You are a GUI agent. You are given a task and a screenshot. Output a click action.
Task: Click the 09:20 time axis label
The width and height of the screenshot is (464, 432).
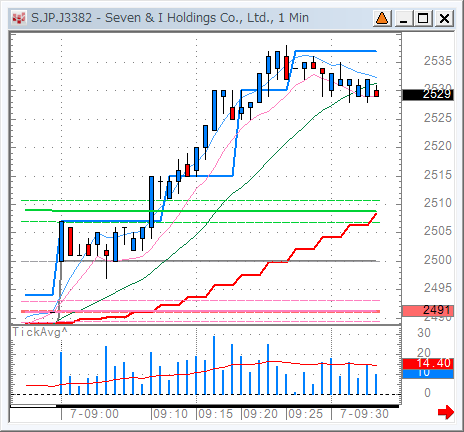coord(260,414)
